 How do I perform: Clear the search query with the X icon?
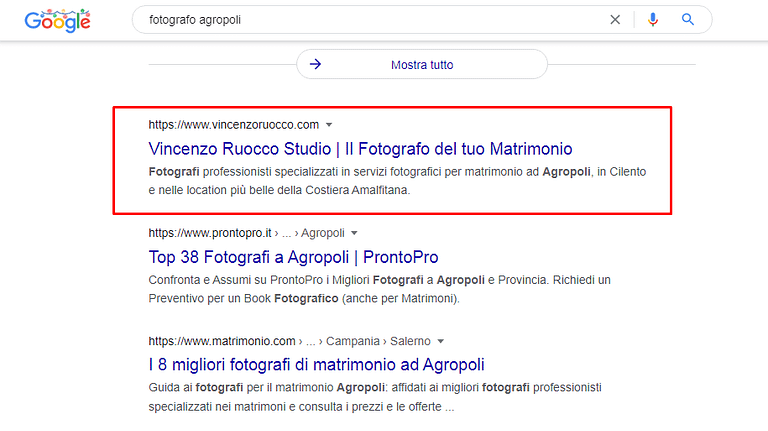pos(615,20)
